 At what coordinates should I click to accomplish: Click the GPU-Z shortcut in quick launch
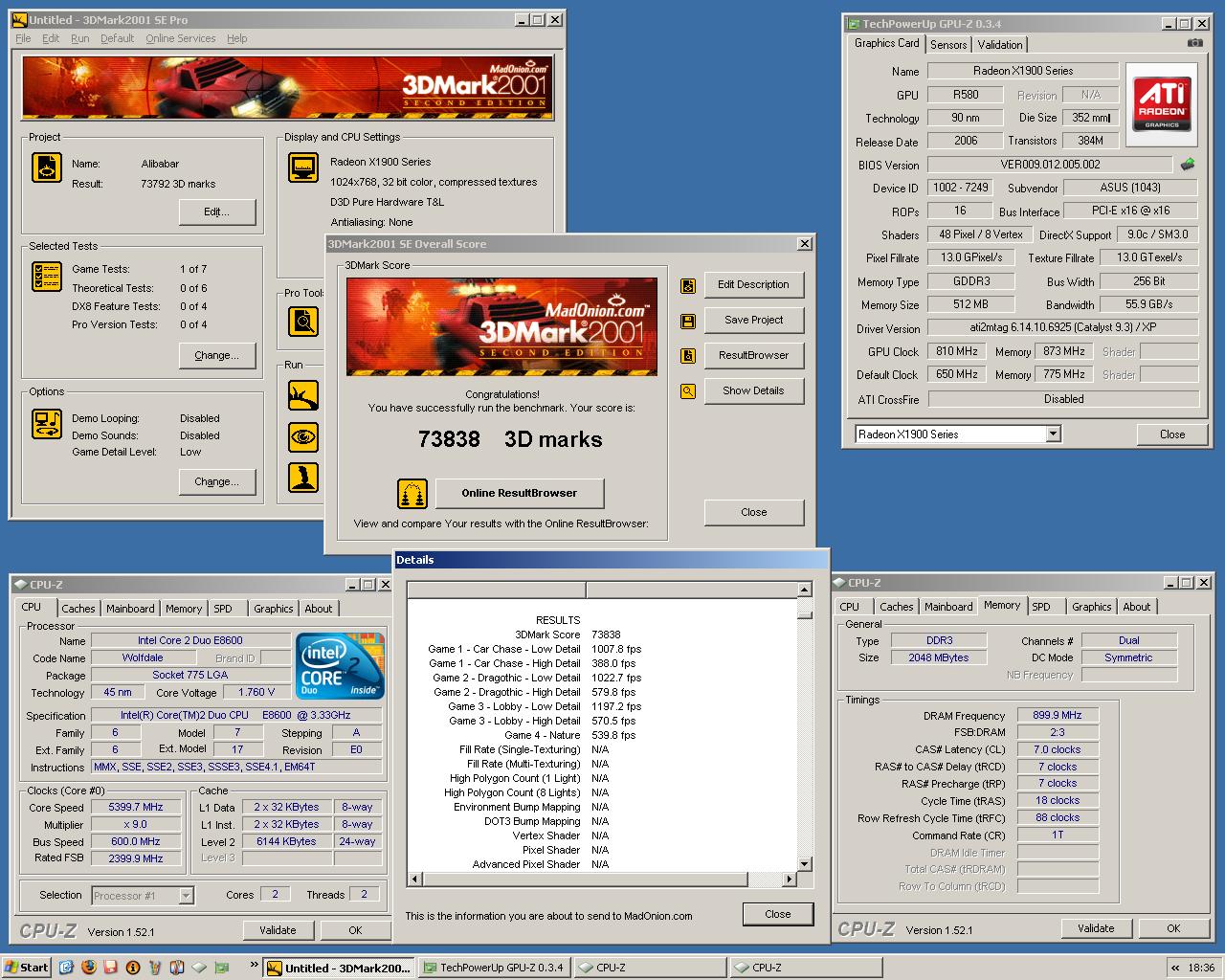223,968
